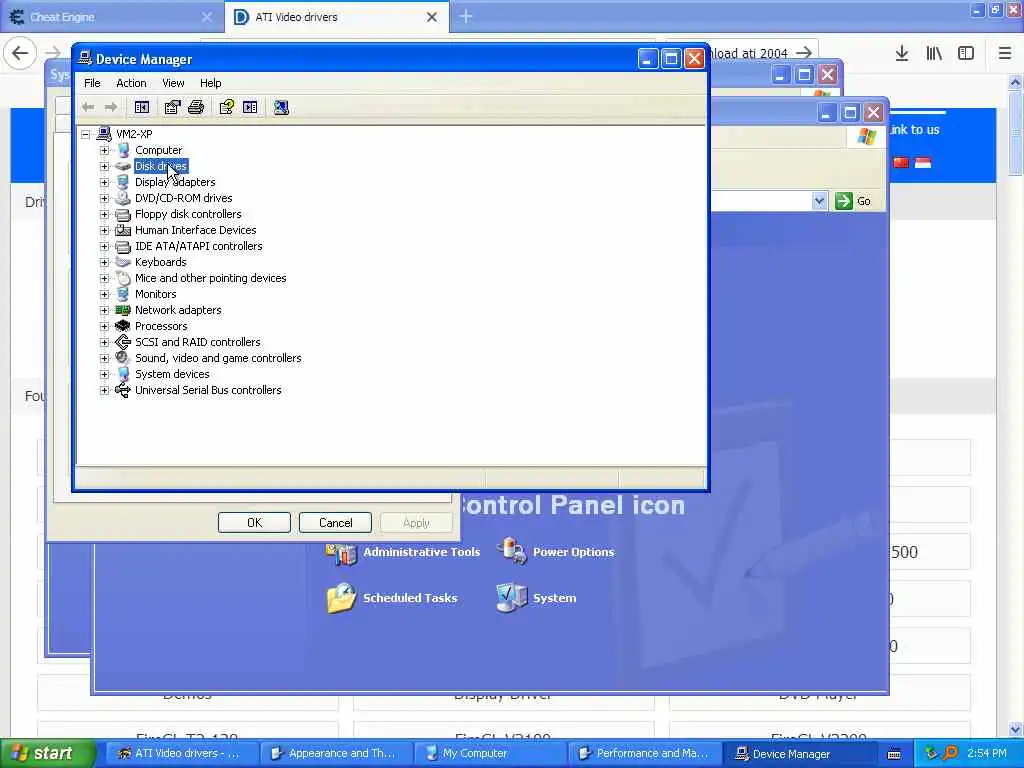Click the Help toolbar icon with question mark

[x=227, y=108]
